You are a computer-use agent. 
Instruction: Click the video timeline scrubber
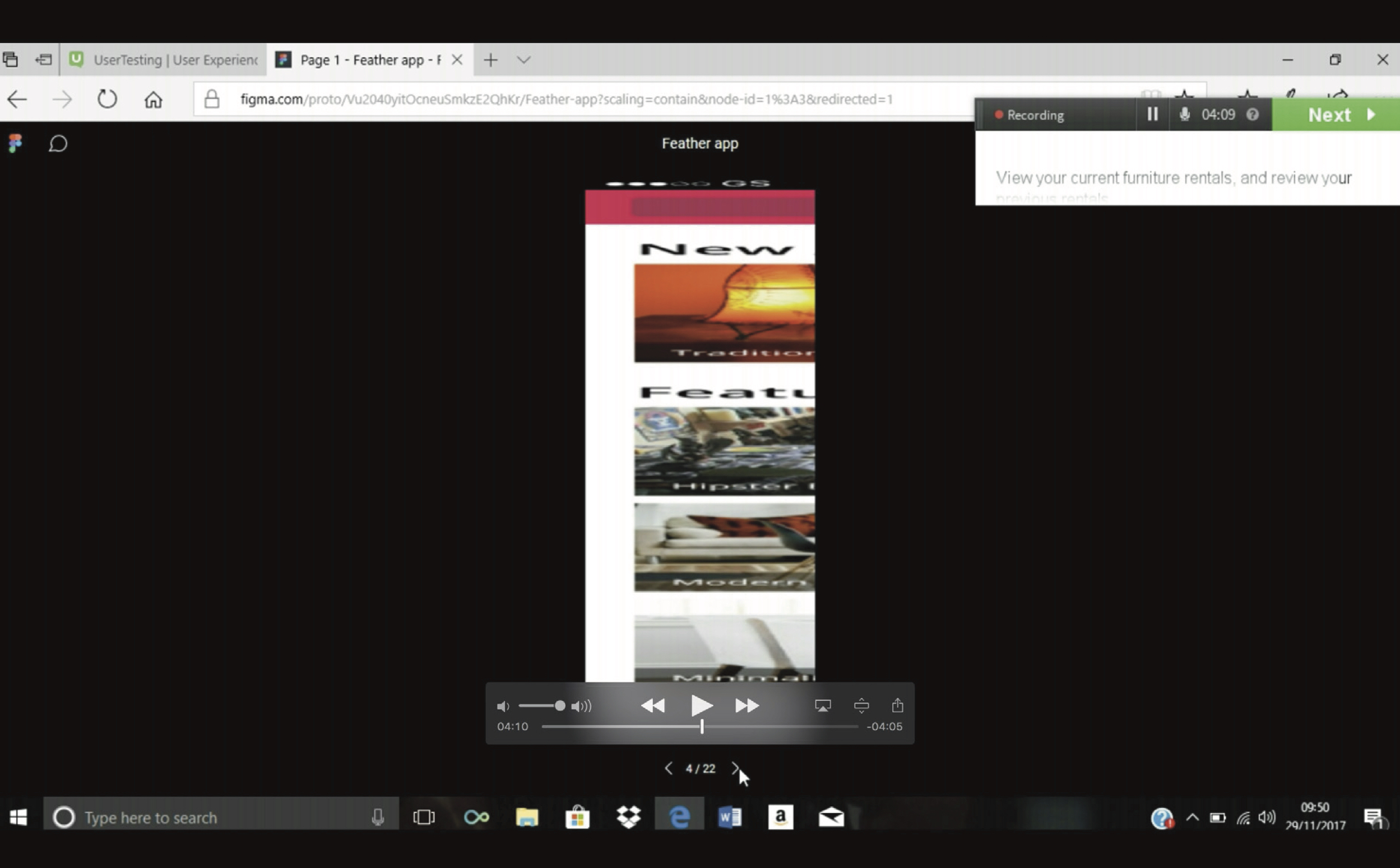[x=701, y=727]
